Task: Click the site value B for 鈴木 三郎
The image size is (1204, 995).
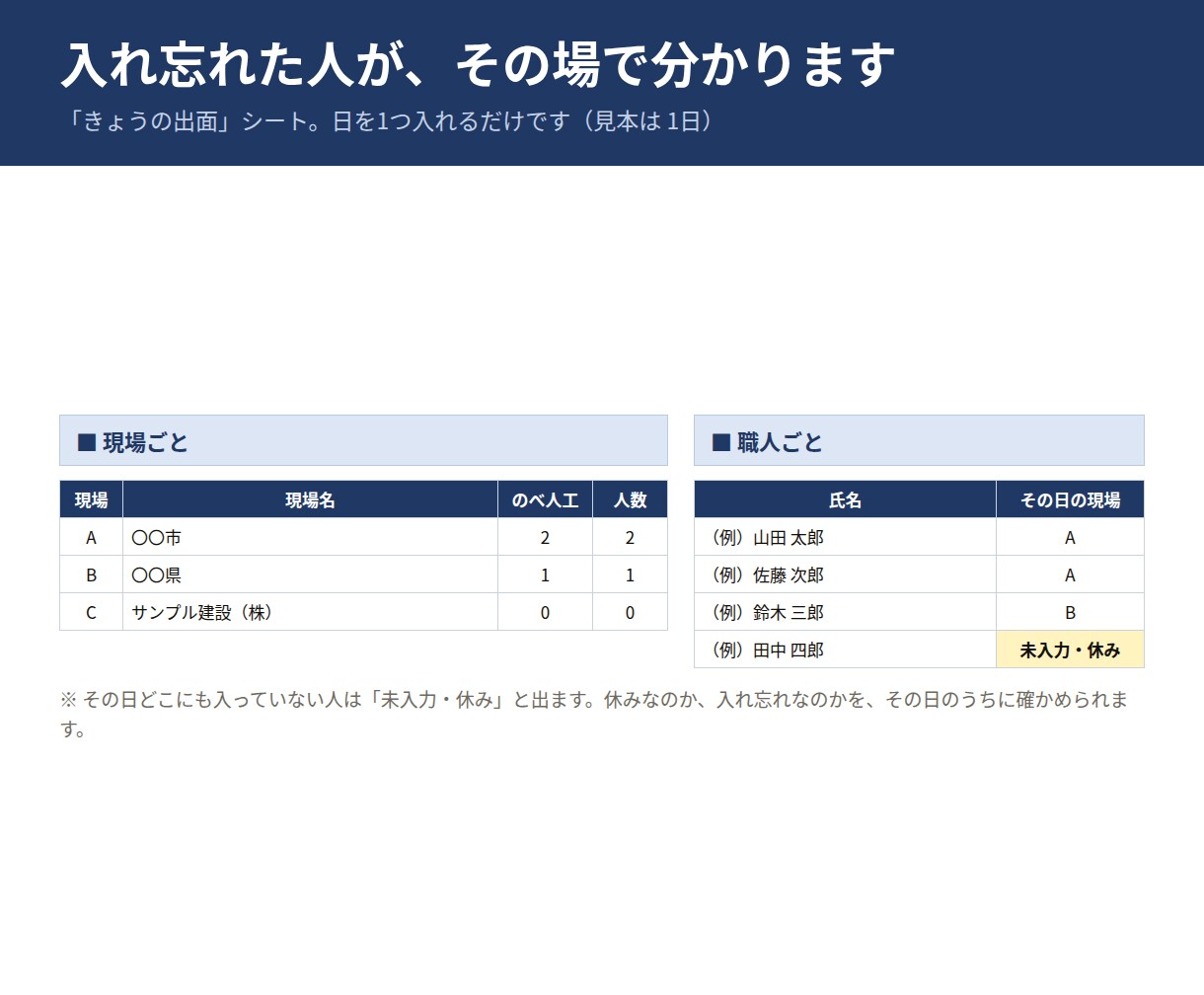Action: coord(1070,612)
